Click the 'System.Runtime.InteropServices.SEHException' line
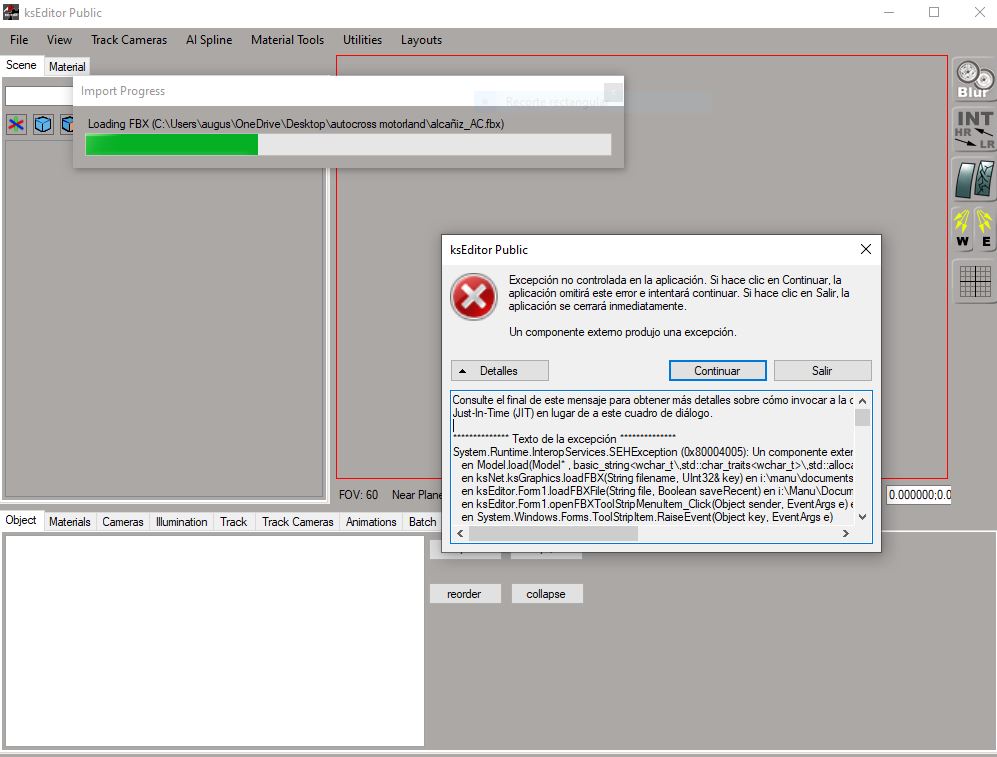 click(653, 452)
